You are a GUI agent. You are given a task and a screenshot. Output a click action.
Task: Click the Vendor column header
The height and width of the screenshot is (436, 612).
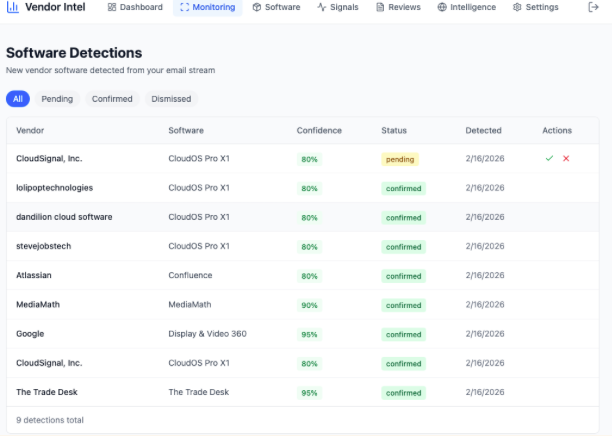coord(30,130)
